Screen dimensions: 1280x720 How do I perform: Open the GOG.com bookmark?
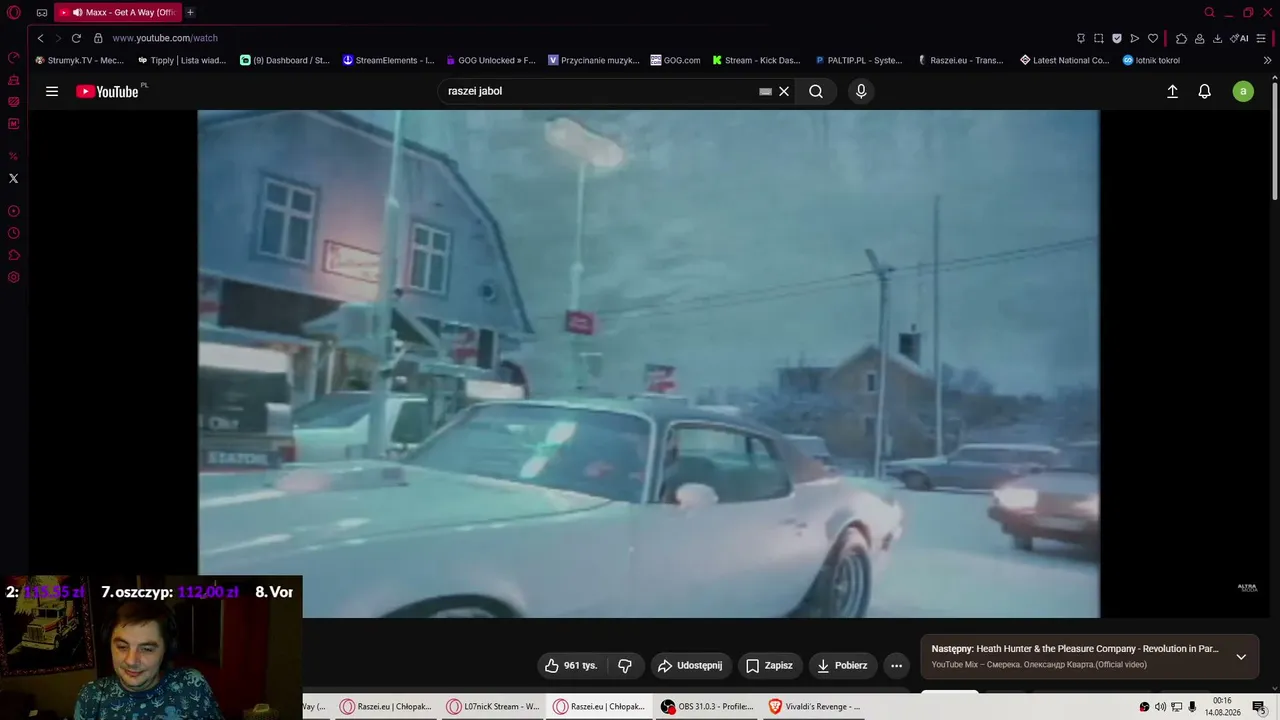[676, 60]
